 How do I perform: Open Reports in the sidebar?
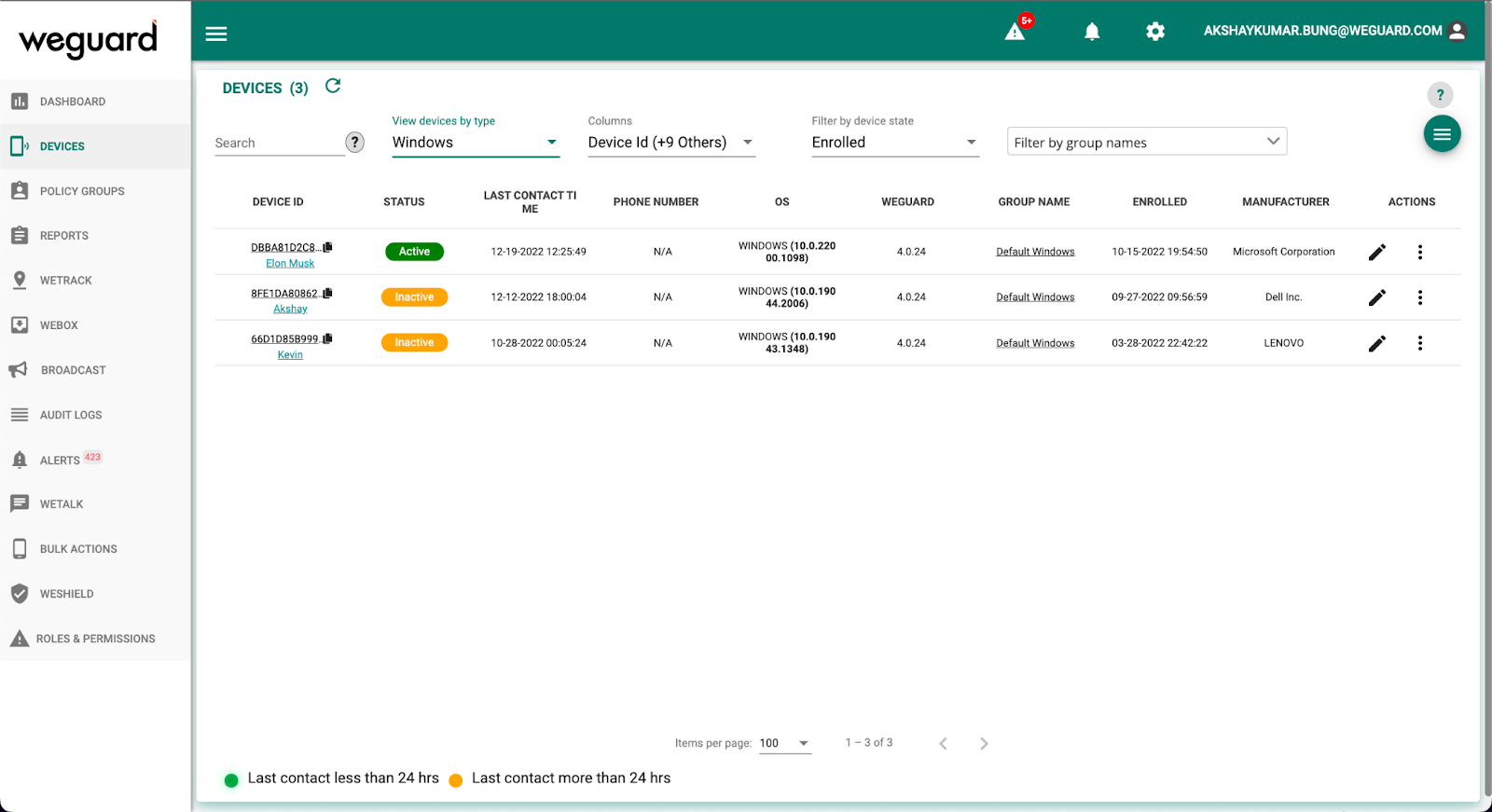95,236
